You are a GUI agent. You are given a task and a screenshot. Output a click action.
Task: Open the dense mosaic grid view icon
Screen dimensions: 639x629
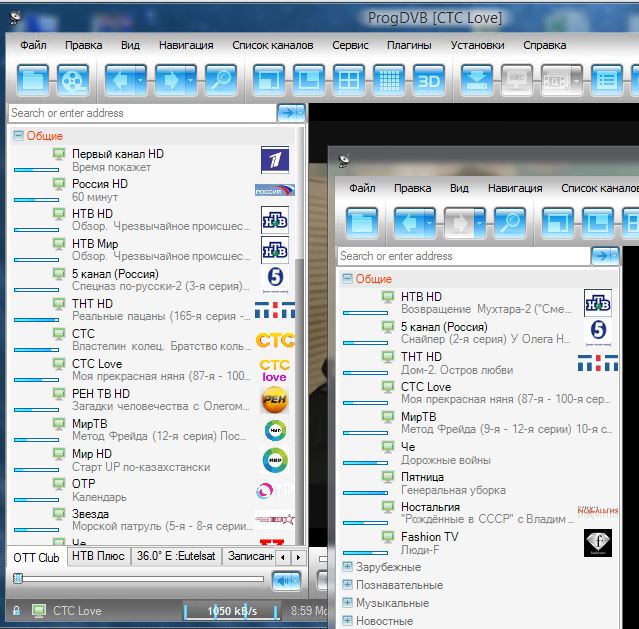(x=388, y=80)
